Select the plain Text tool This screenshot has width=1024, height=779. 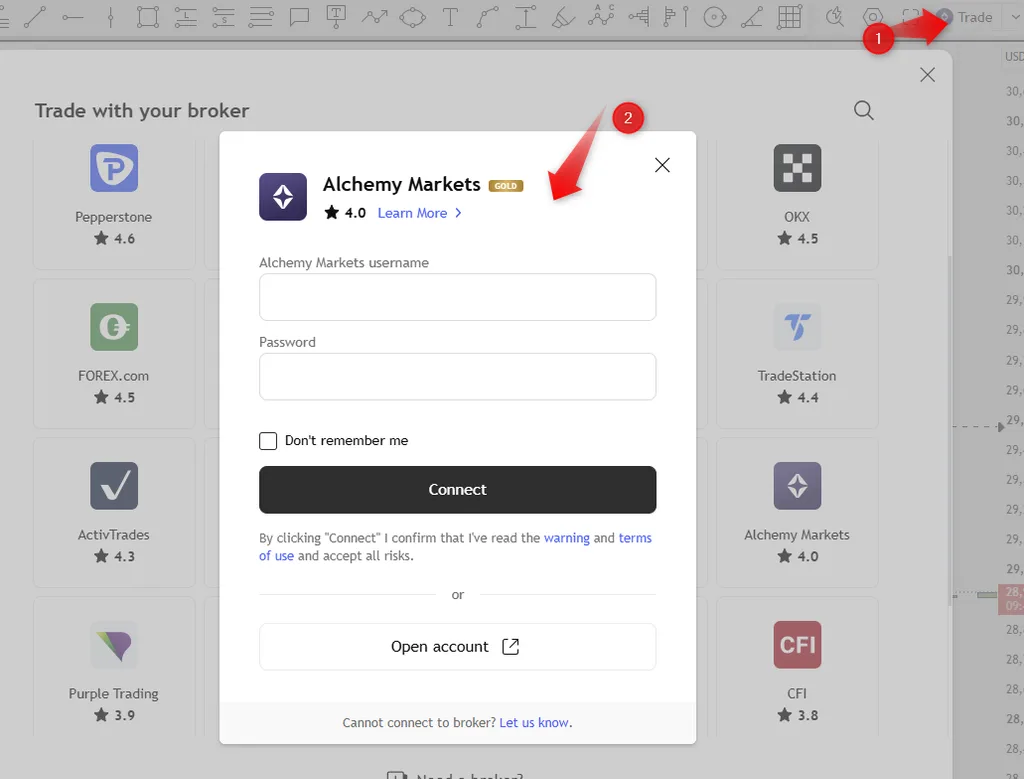point(450,17)
